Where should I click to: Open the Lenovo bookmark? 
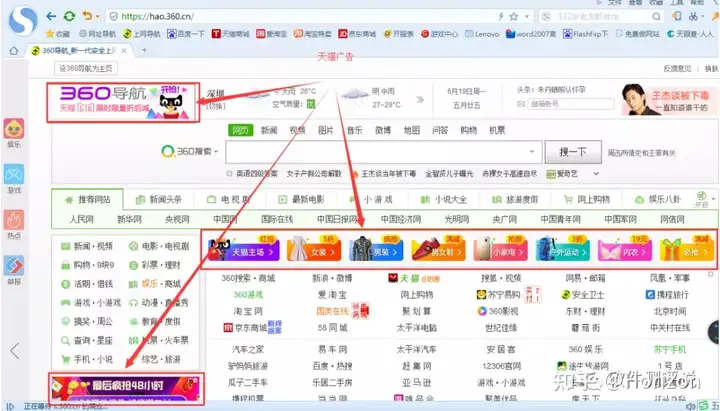click(x=482, y=34)
